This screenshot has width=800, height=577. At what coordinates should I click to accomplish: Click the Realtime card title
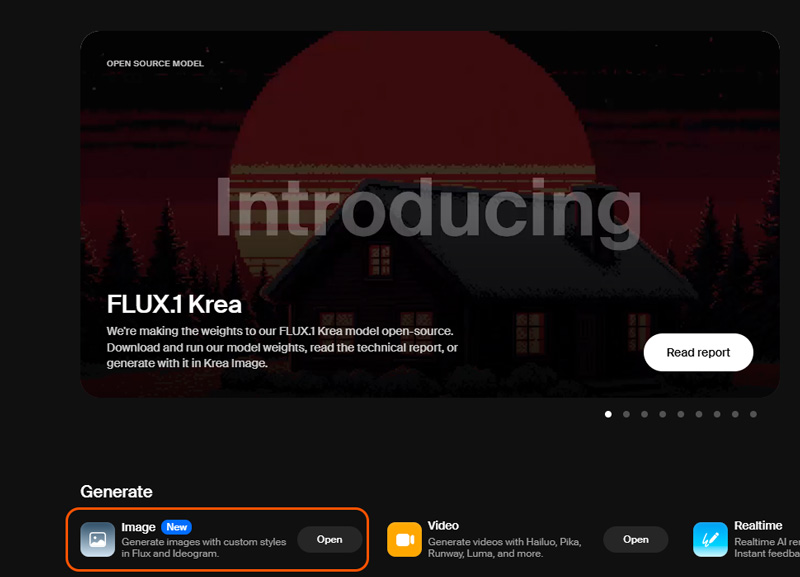[x=758, y=525]
